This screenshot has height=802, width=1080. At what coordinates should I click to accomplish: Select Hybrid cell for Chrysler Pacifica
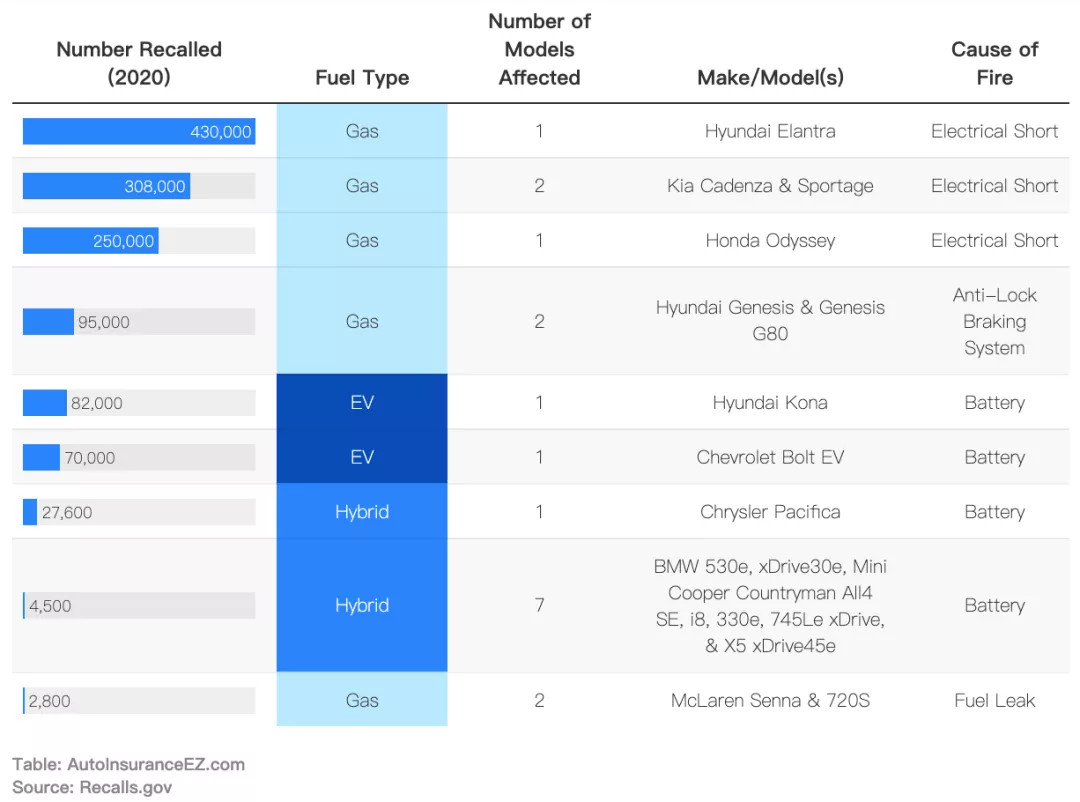coord(362,511)
